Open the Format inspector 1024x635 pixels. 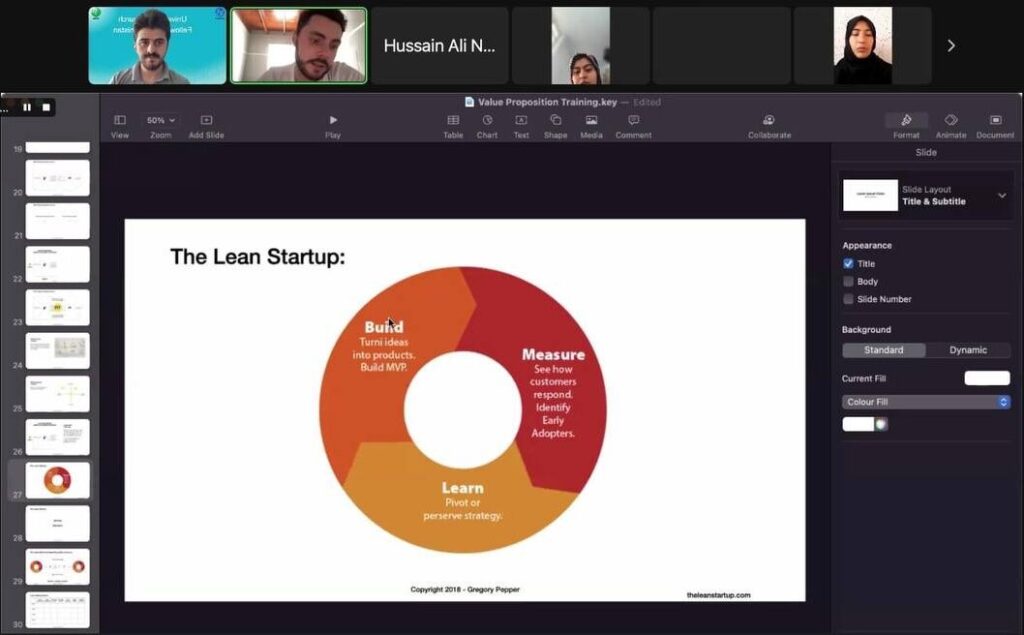pos(906,120)
